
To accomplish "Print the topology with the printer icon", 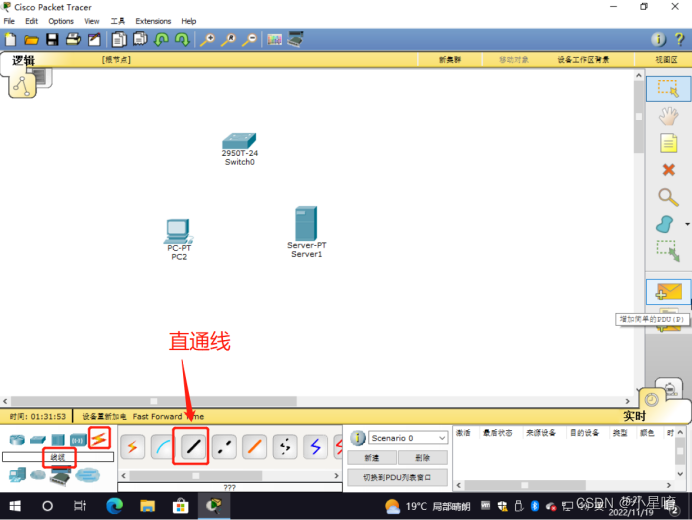I will pos(73,39).
